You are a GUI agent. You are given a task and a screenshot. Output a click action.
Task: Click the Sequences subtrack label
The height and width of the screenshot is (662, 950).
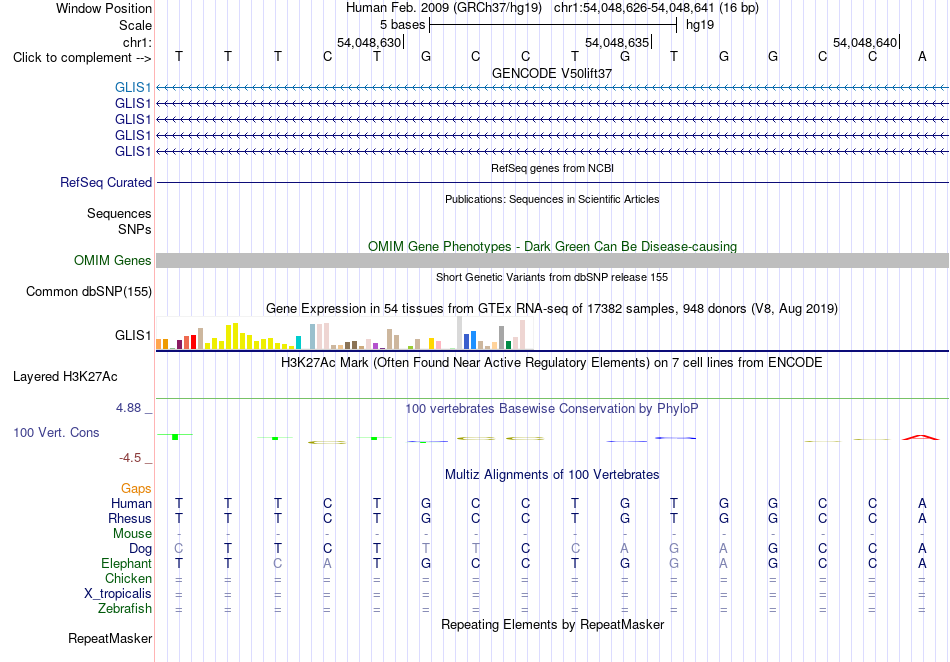tap(119, 213)
